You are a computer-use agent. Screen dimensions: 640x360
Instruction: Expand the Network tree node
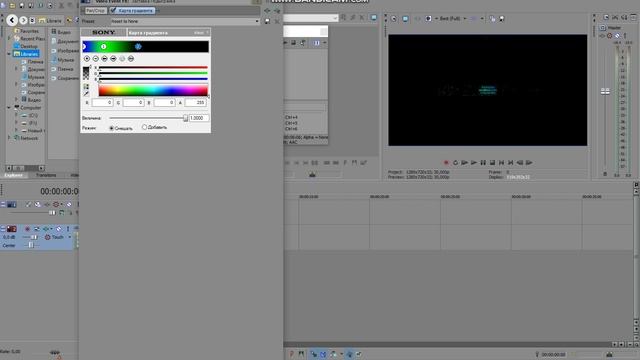(9, 138)
